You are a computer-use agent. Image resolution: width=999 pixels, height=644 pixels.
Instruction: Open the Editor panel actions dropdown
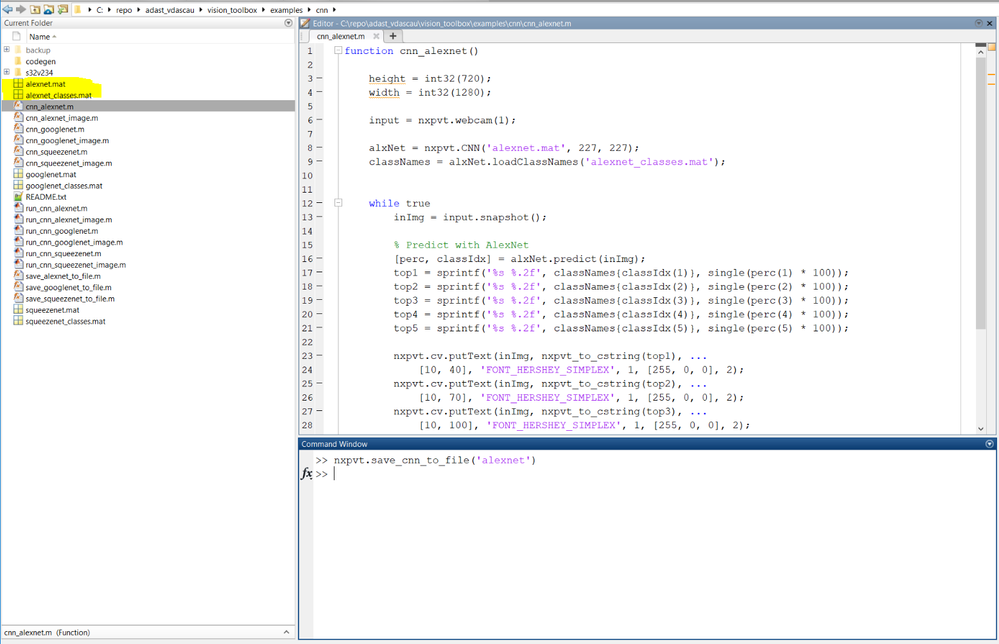click(979, 23)
